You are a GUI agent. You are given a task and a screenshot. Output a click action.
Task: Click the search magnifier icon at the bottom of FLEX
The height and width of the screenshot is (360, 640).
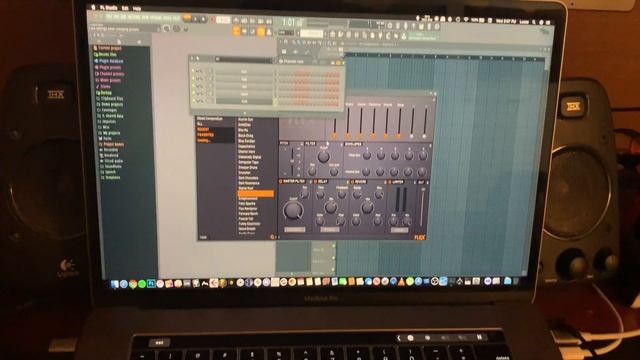pos(272,237)
